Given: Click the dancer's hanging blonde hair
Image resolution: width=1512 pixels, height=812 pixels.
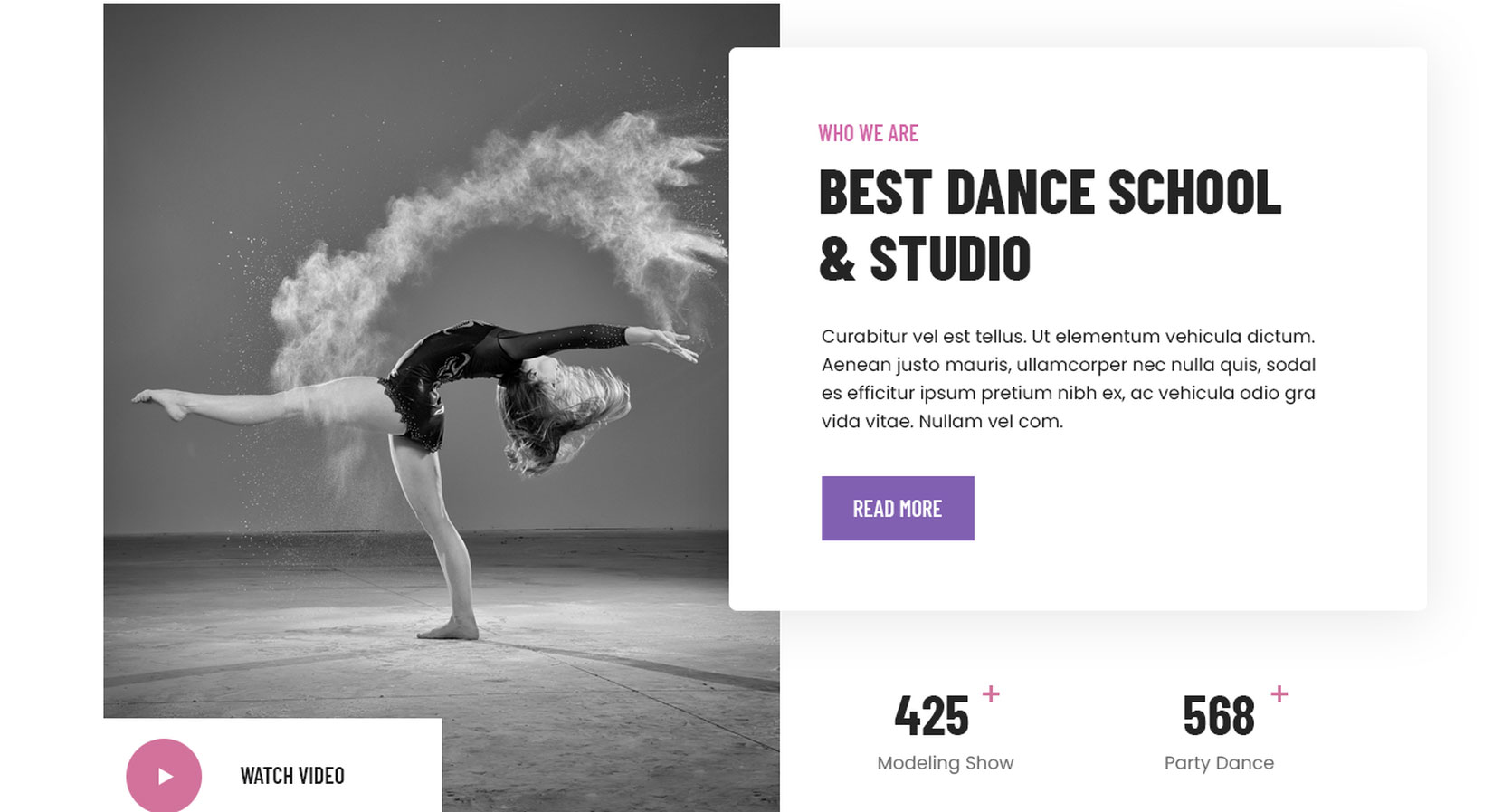Looking at the screenshot, I should tap(561, 412).
